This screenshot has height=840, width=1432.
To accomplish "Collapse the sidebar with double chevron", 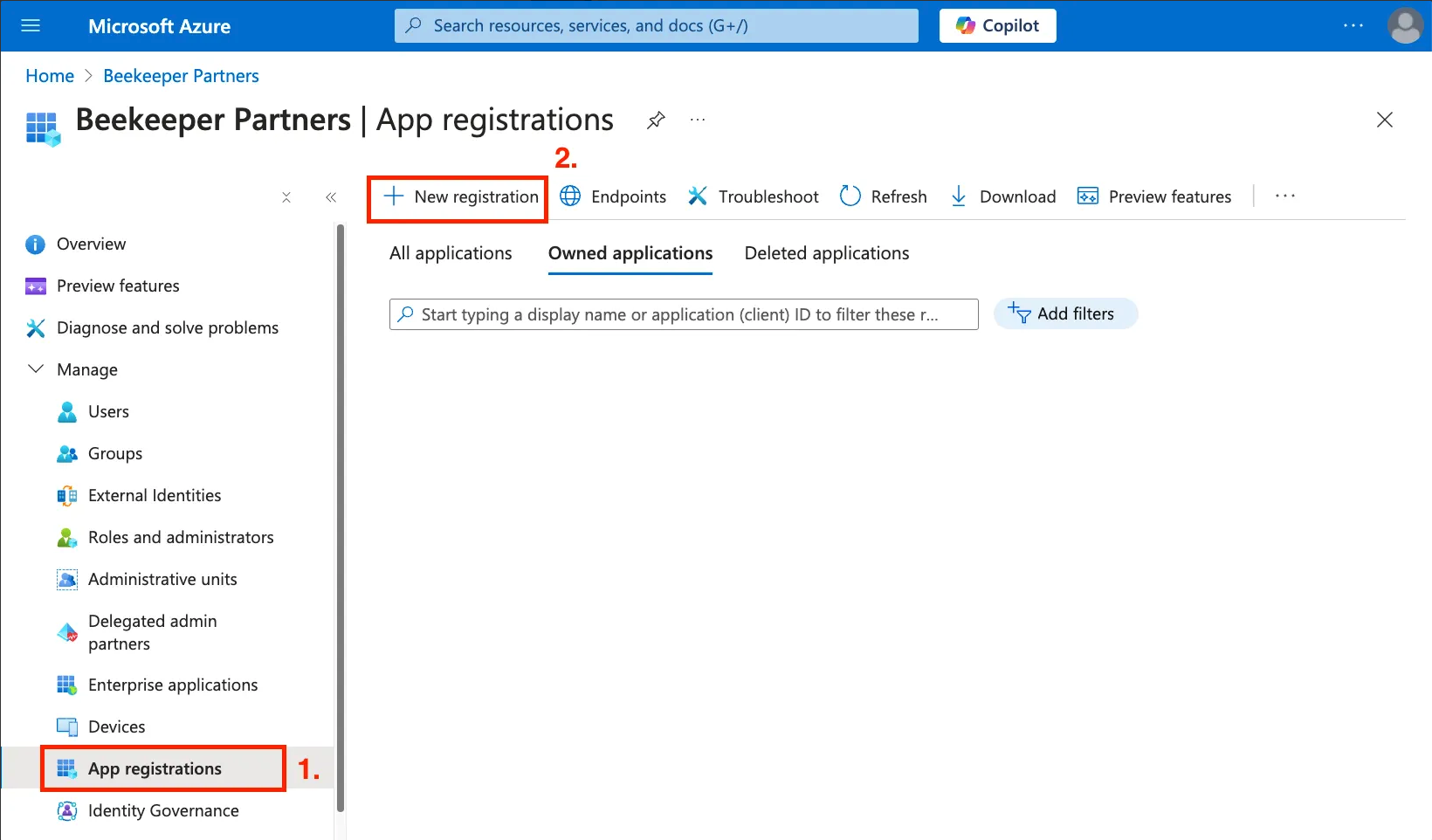I will click(331, 197).
